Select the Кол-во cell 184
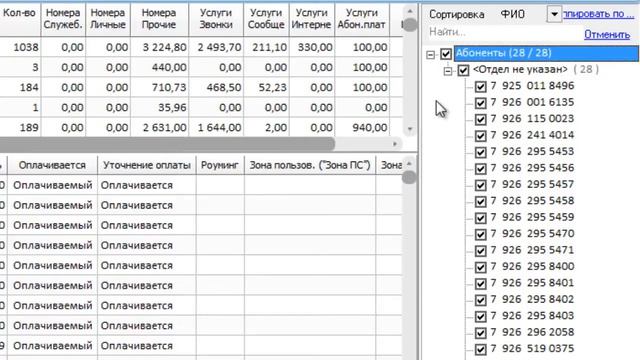Image resolution: width=640 pixels, height=360 pixels. pos(20,87)
